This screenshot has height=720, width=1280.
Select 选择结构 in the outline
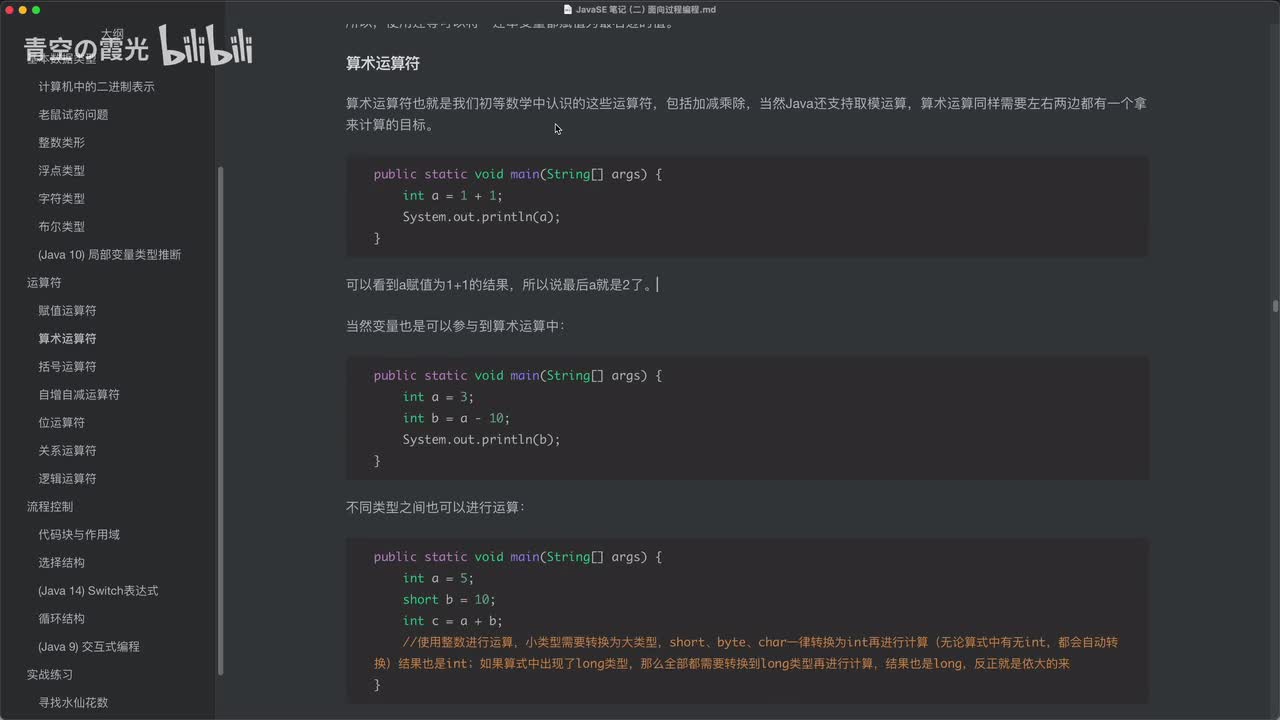pos(61,563)
